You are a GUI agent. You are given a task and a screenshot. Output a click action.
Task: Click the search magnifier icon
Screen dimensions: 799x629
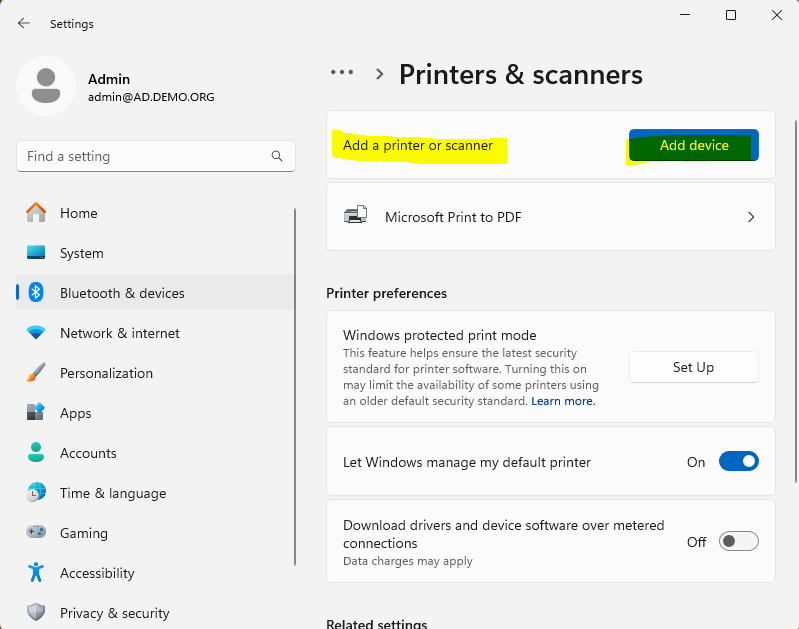pyautogui.click(x=277, y=156)
